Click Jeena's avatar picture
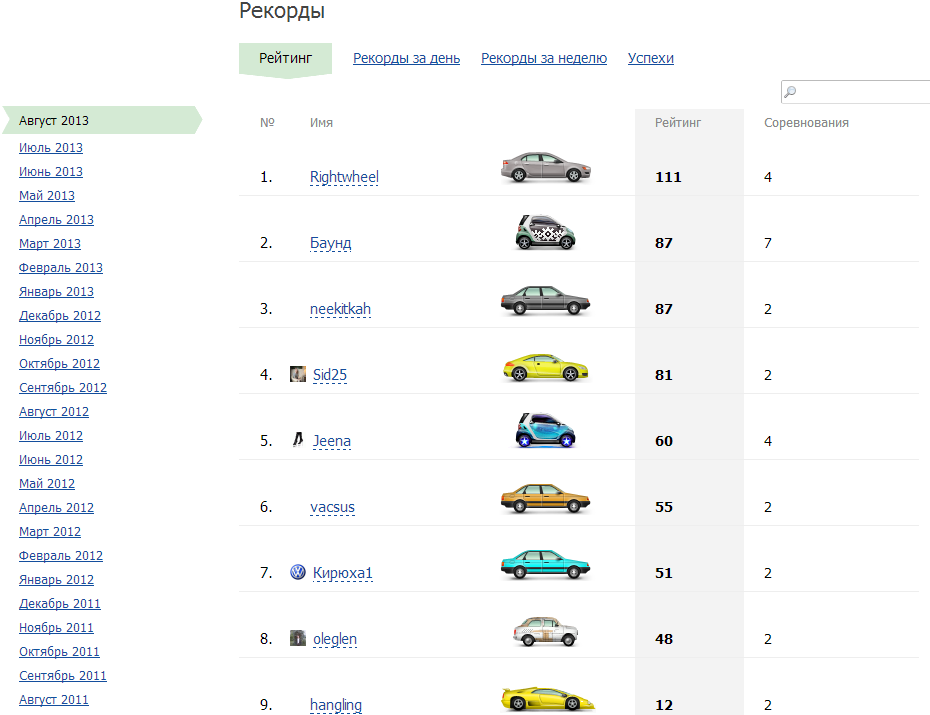The image size is (930, 715). [298, 440]
